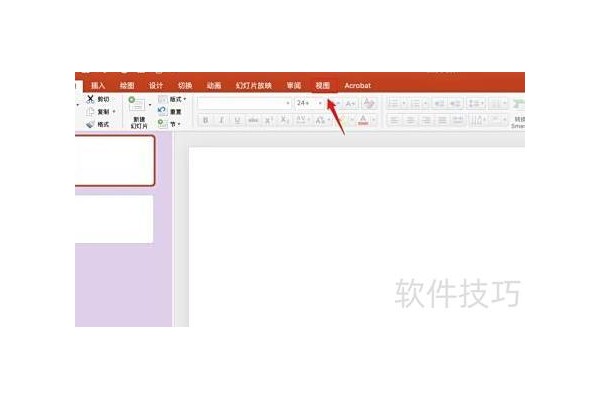
Task: Switch to the 切换 tab
Action: click(x=185, y=85)
